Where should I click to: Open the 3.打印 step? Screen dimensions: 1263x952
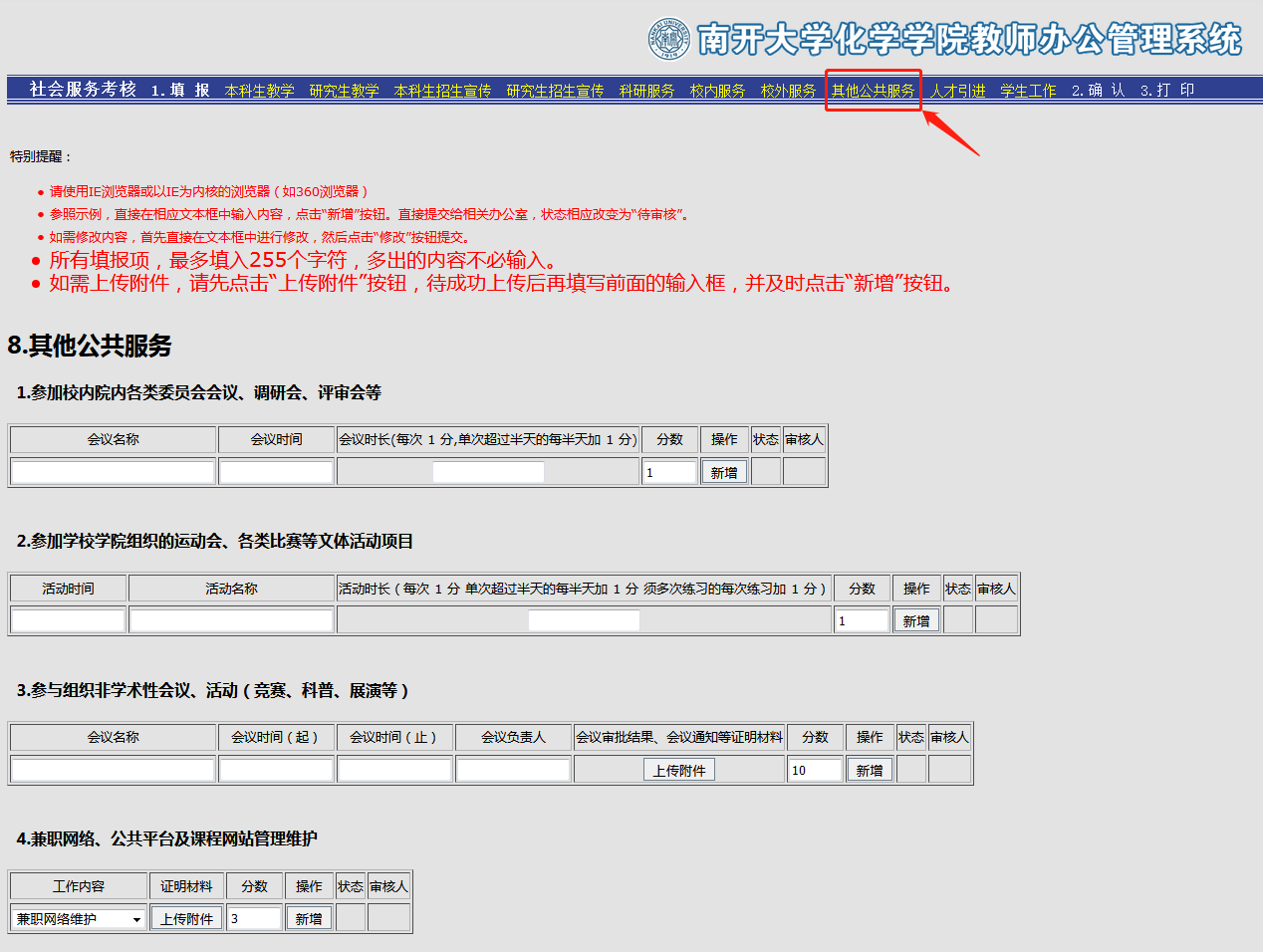click(x=1166, y=91)
